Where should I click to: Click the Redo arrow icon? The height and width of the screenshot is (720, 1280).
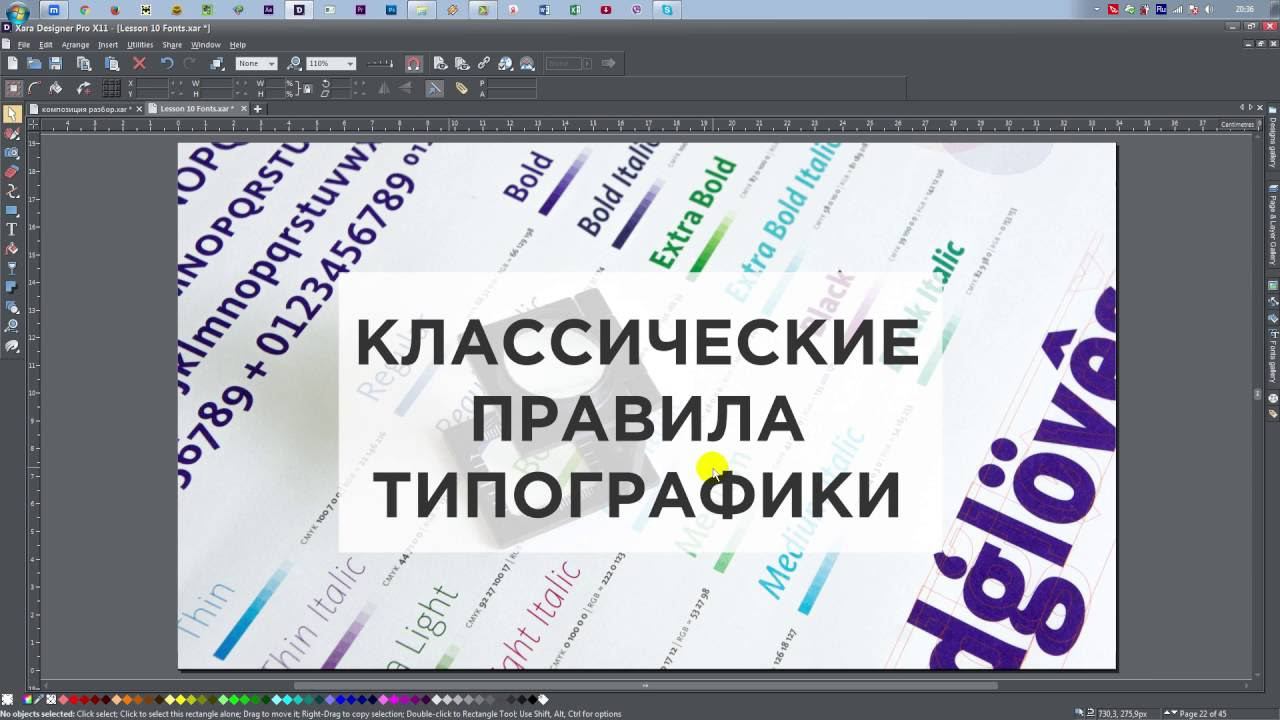[189, 63]
